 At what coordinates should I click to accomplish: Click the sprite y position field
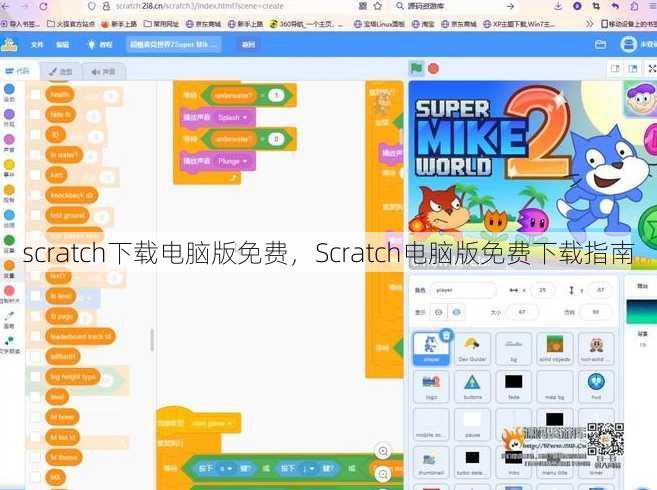pos(600,290)
